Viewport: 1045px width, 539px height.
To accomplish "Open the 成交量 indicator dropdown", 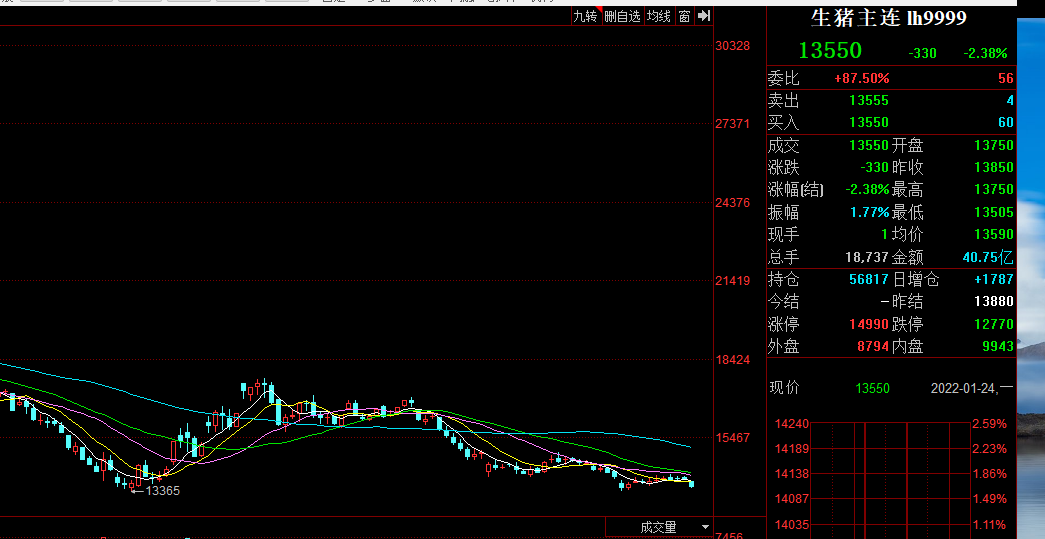I will [706, 528].
